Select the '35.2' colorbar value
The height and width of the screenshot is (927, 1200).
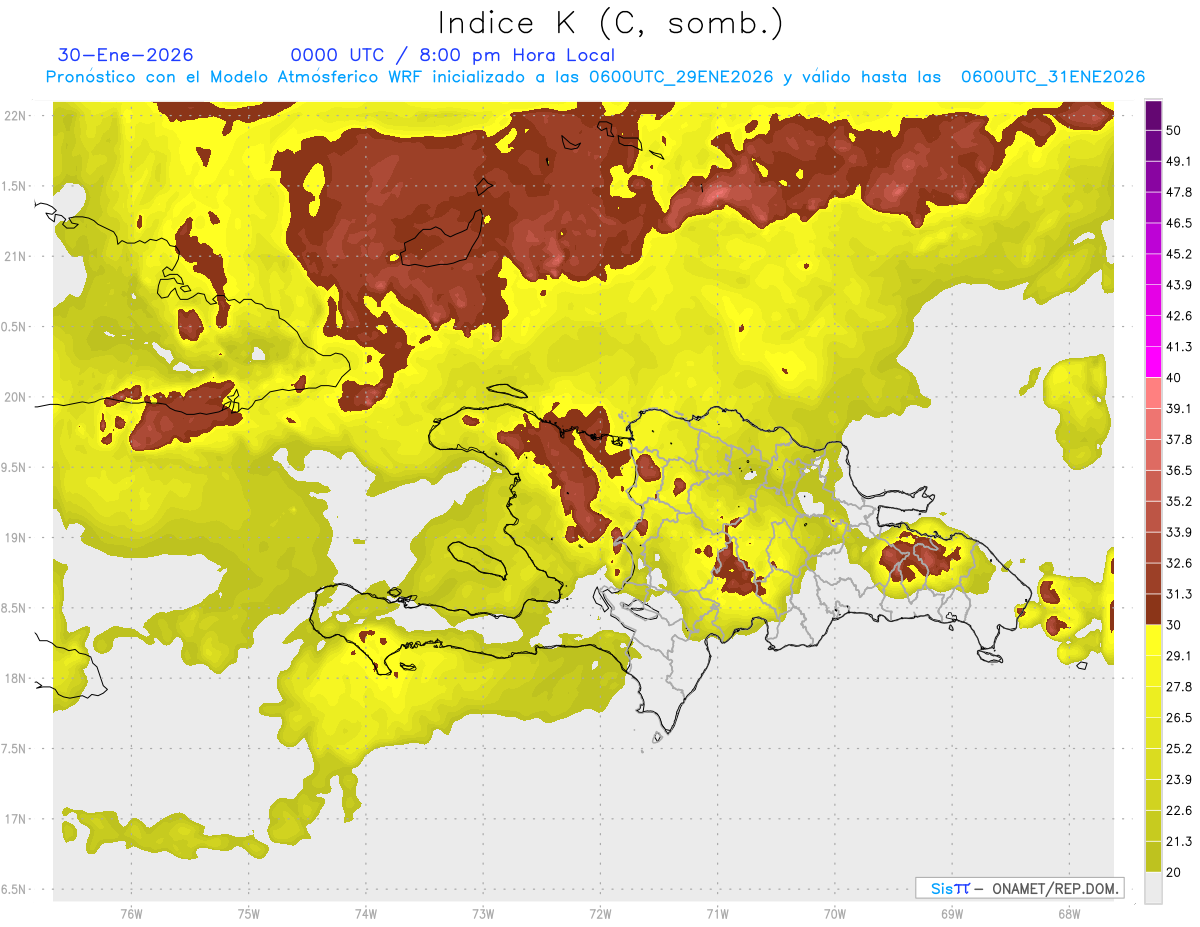pos(1179,502)
